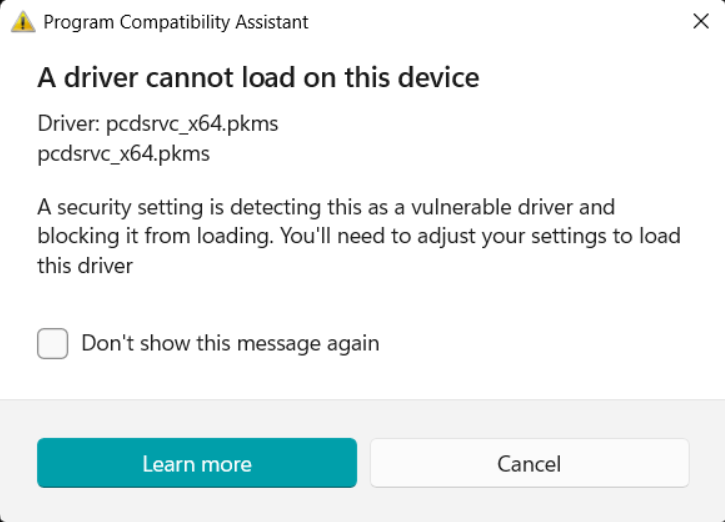This screenshot has width=725, height=522.
Task: Dismiss the dialog with Cancel
Action: tap(529, 464)
